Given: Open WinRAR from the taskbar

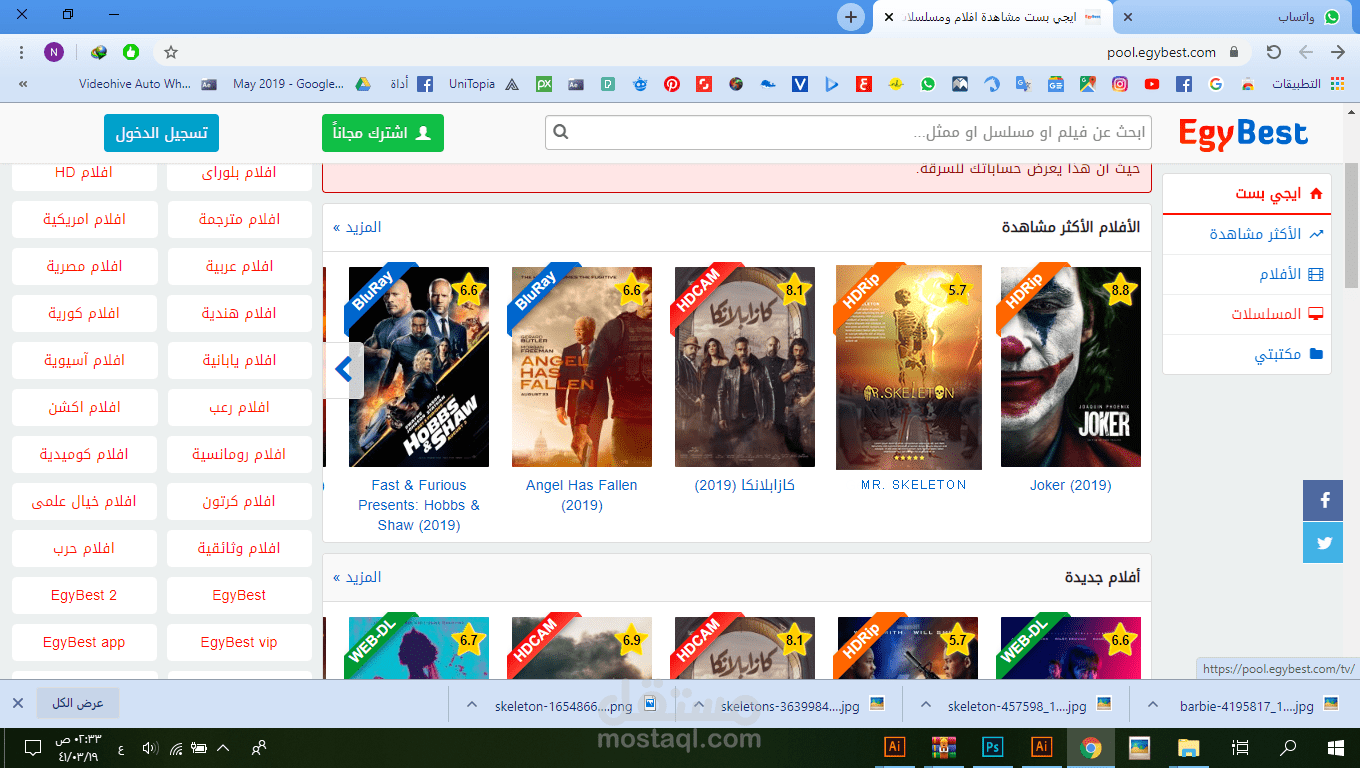Looking at the screenshot, I should (x=944, y=747).
